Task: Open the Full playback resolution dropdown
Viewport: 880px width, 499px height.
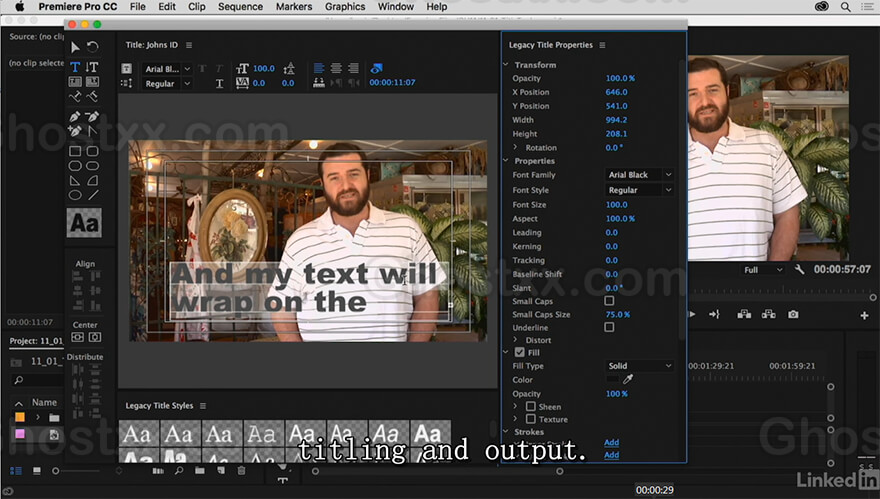Action: click(x=762, y=270)
